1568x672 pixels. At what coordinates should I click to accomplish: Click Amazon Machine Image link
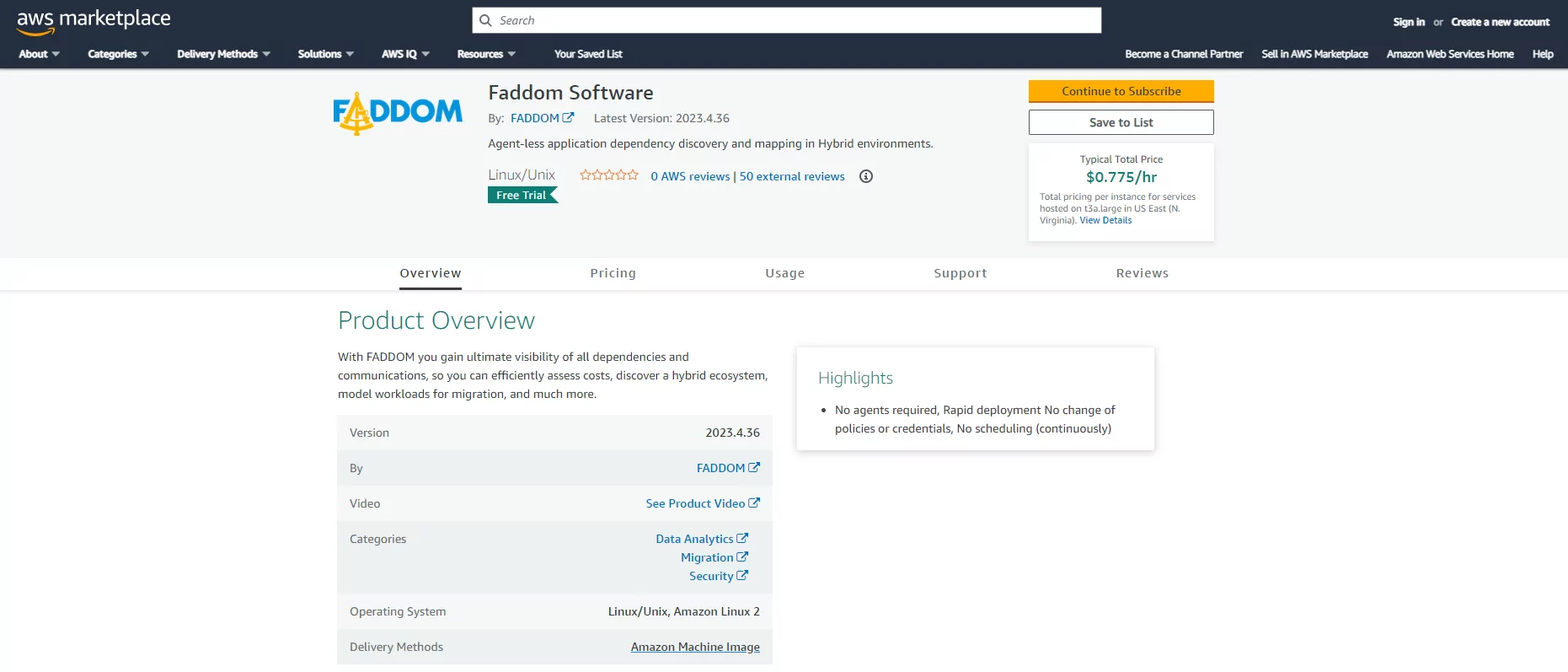pyautogui.click(x=695, y=647)
